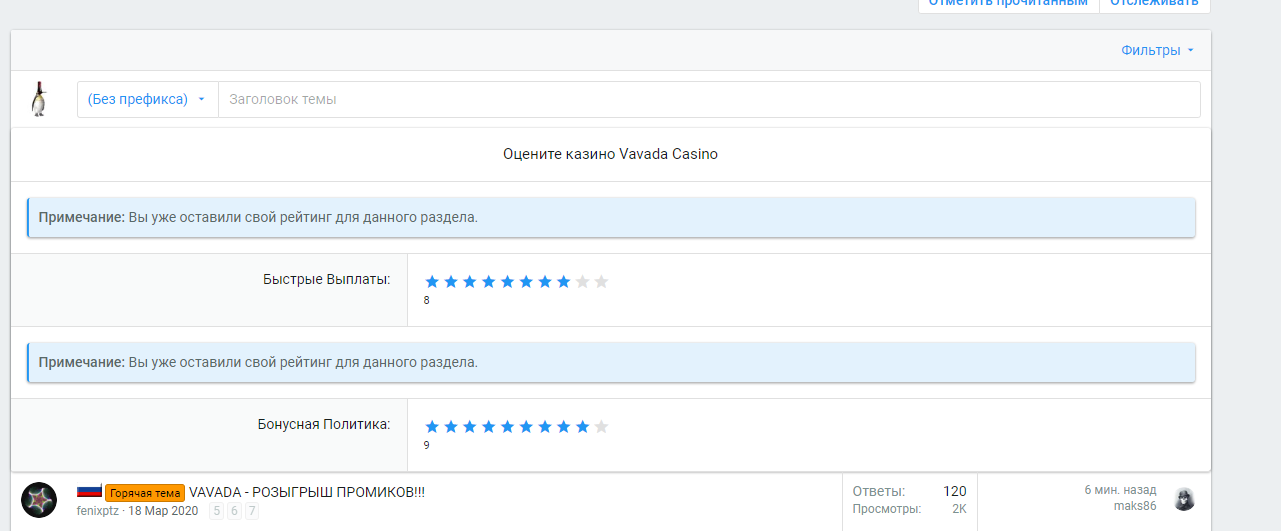Click the Отслеживать button

[1154, 3]
